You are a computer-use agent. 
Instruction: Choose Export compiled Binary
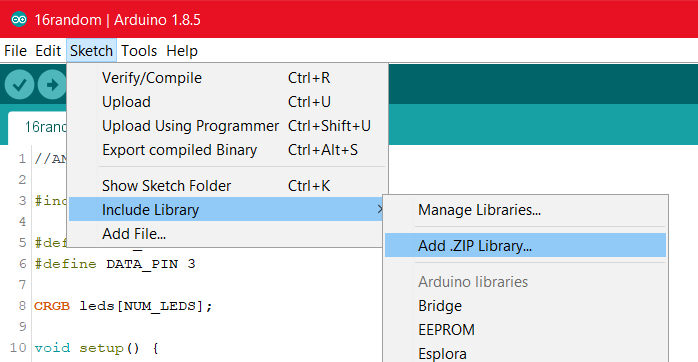(x=227, y=150)
